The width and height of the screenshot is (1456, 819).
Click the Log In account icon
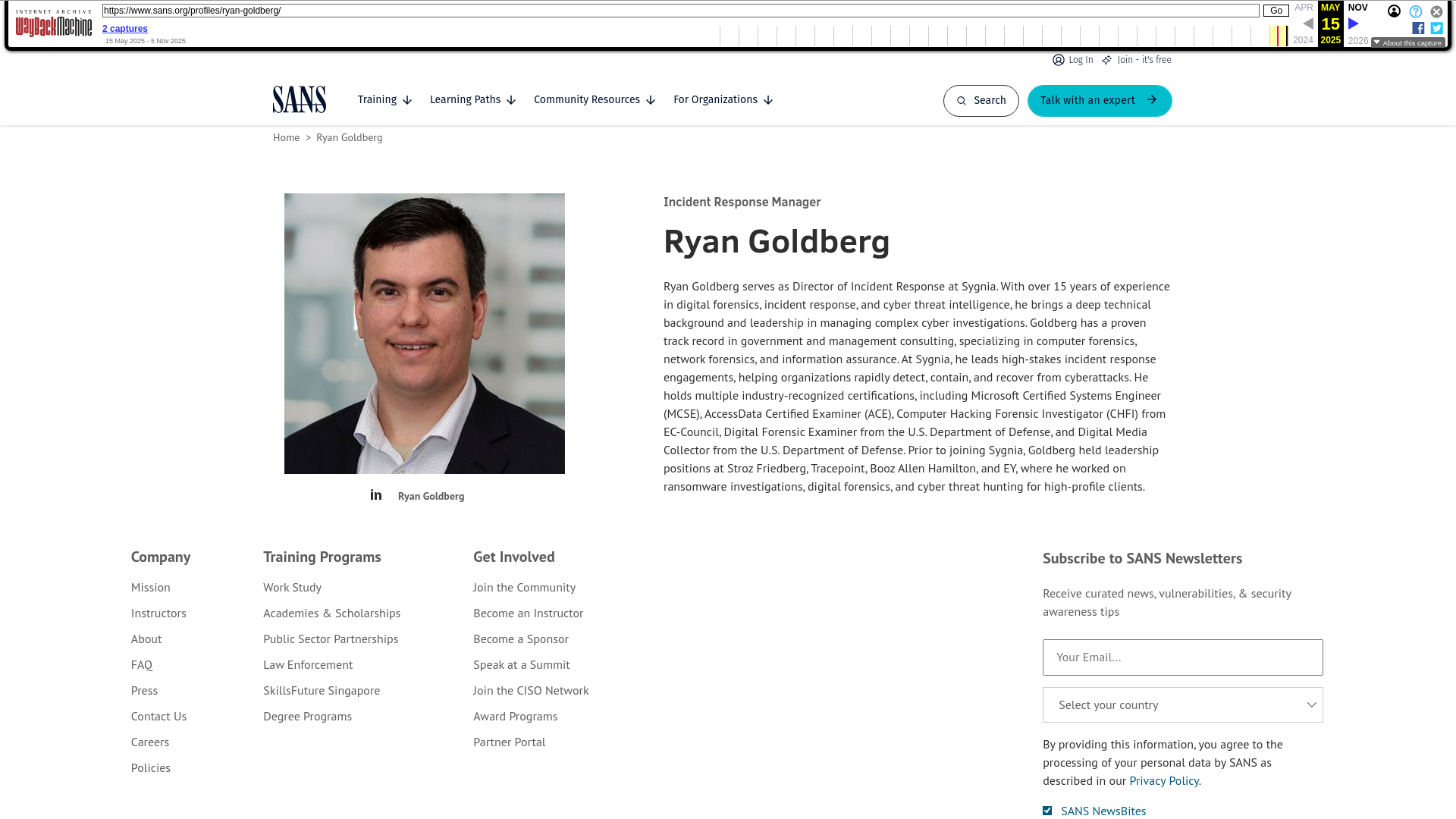click(x=1058, y=60)
